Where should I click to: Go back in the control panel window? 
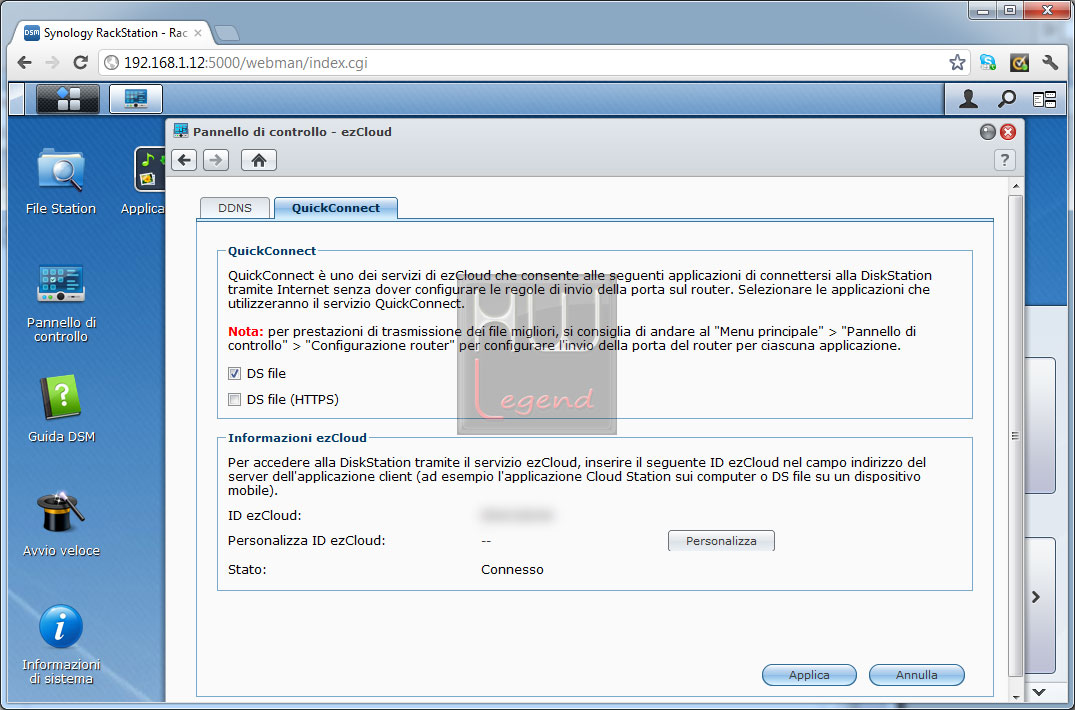[x=184, y=160]
